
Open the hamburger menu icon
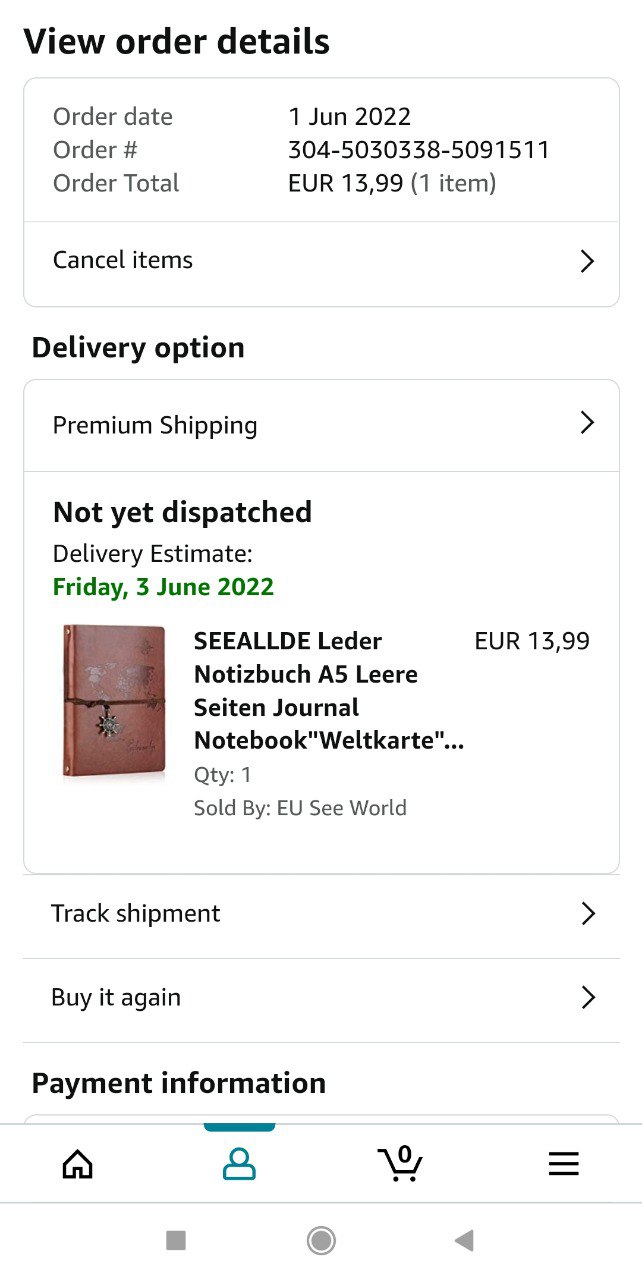click(564, 1164)
